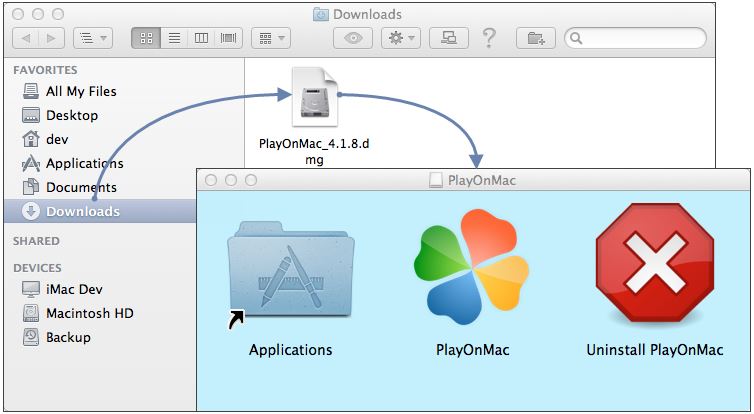Open the path list dropdown

(x=93, y=38)
